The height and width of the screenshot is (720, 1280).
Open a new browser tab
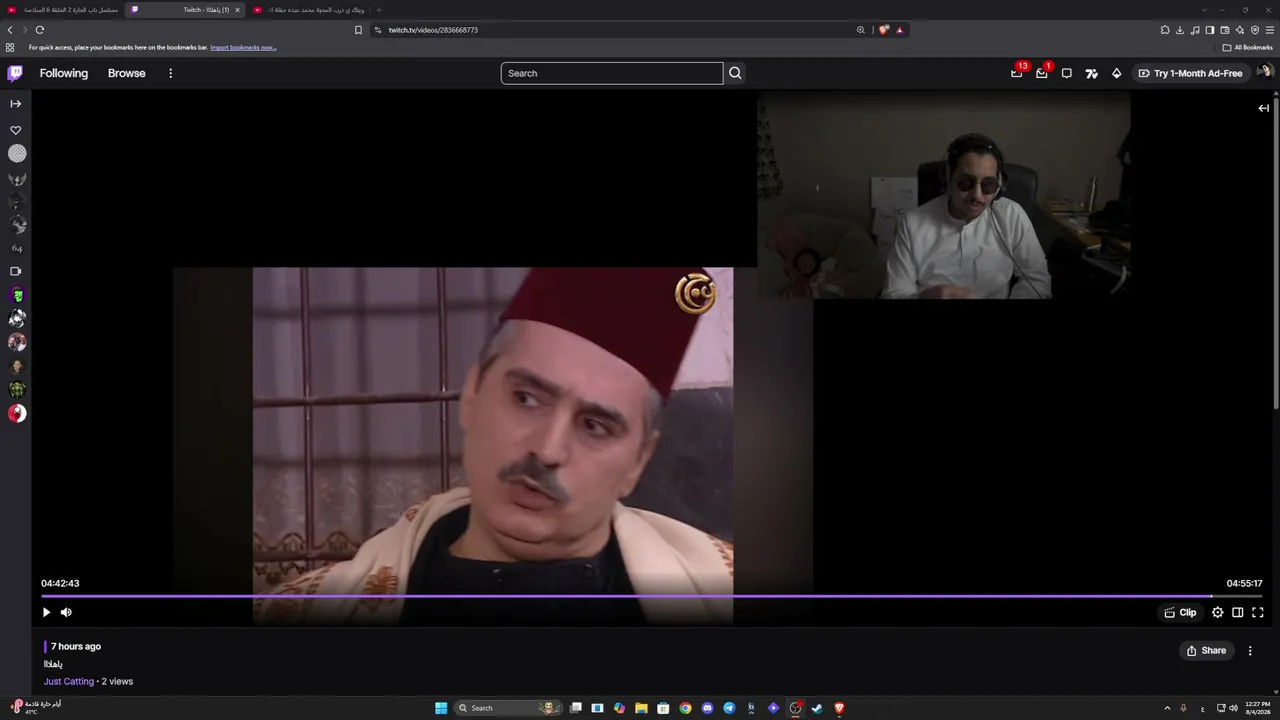coord(379,10)
